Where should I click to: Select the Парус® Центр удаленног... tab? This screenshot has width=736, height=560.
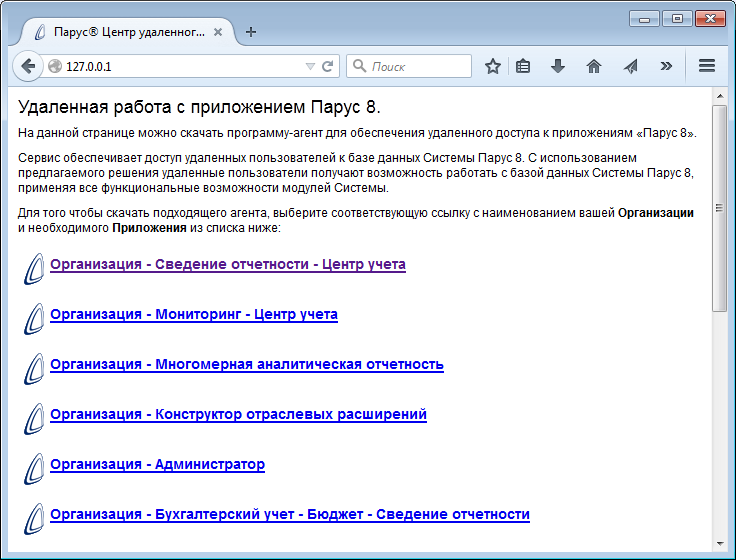click(x=127, y=32)
